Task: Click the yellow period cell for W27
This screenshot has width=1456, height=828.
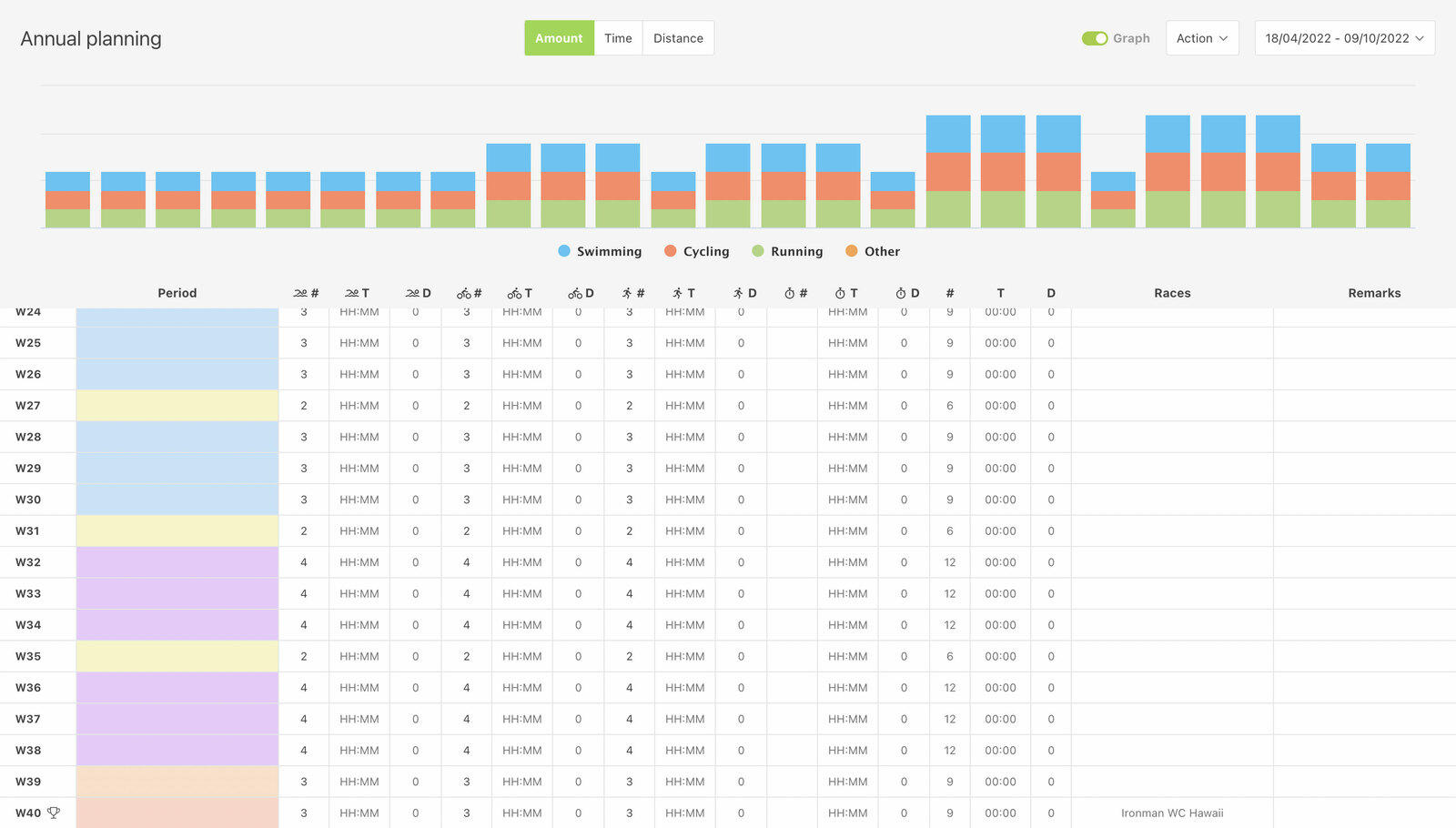Action: point(177,406)
